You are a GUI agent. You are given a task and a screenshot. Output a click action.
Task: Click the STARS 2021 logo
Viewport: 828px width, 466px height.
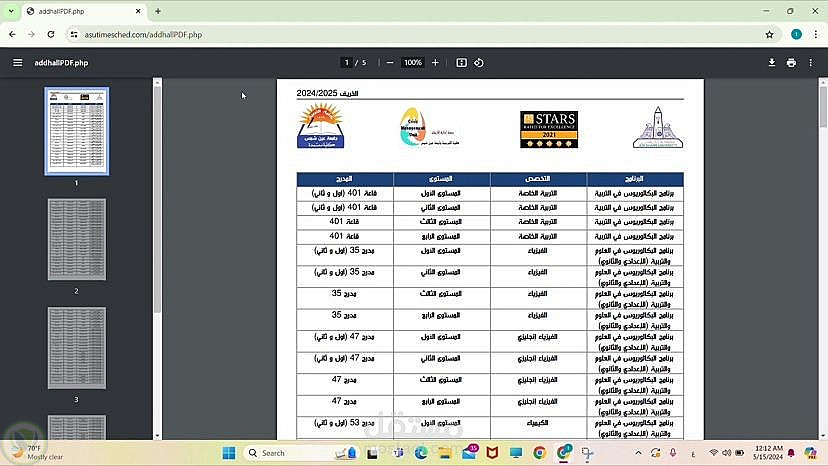click(x=549, y=129)
